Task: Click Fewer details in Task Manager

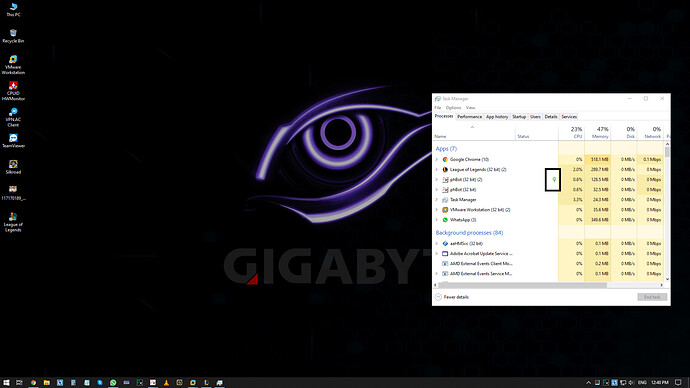Action: 452,297
